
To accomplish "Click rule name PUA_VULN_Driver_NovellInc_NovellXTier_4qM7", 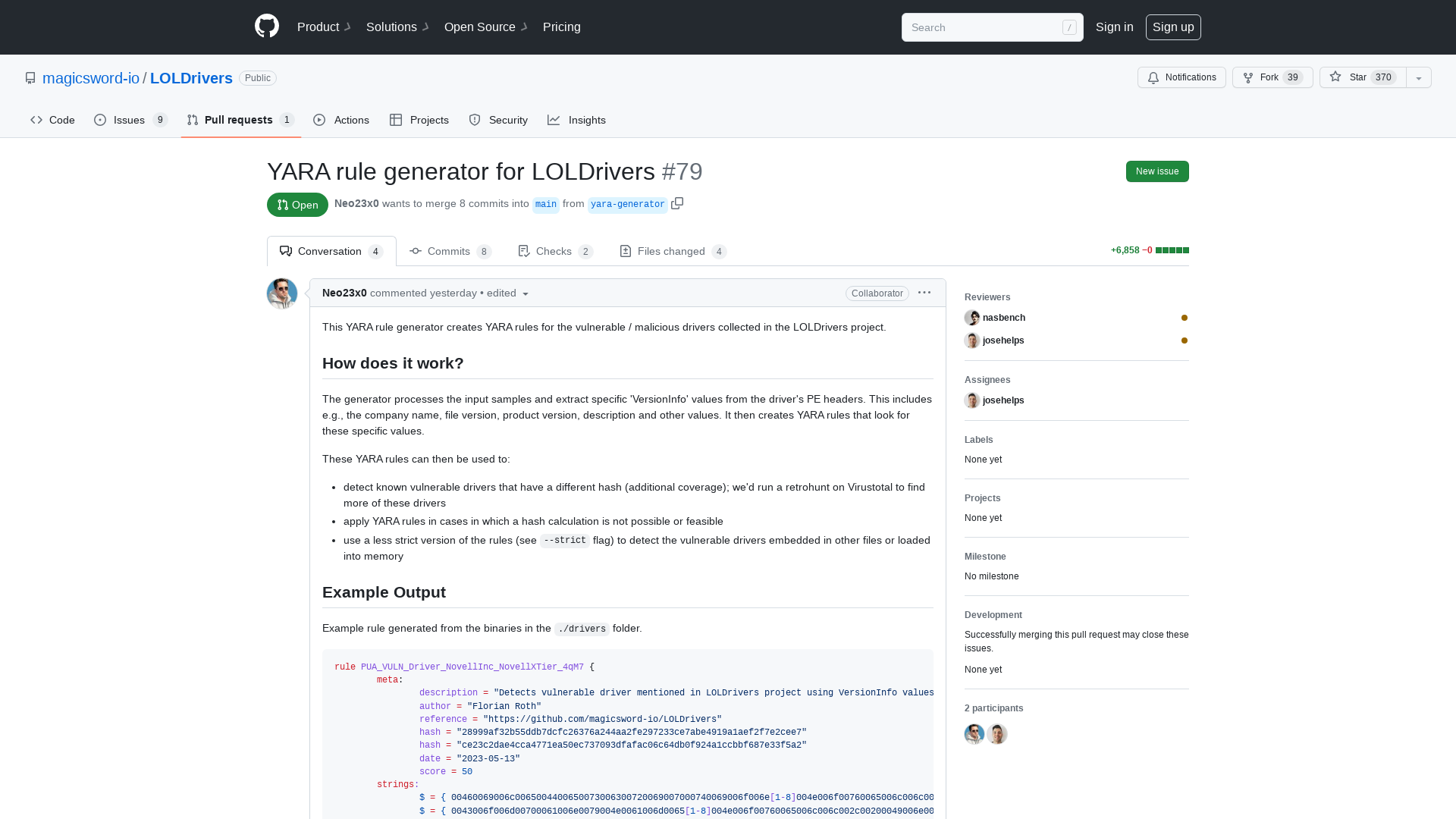I will pyautogui.click(x=472, y=667).
